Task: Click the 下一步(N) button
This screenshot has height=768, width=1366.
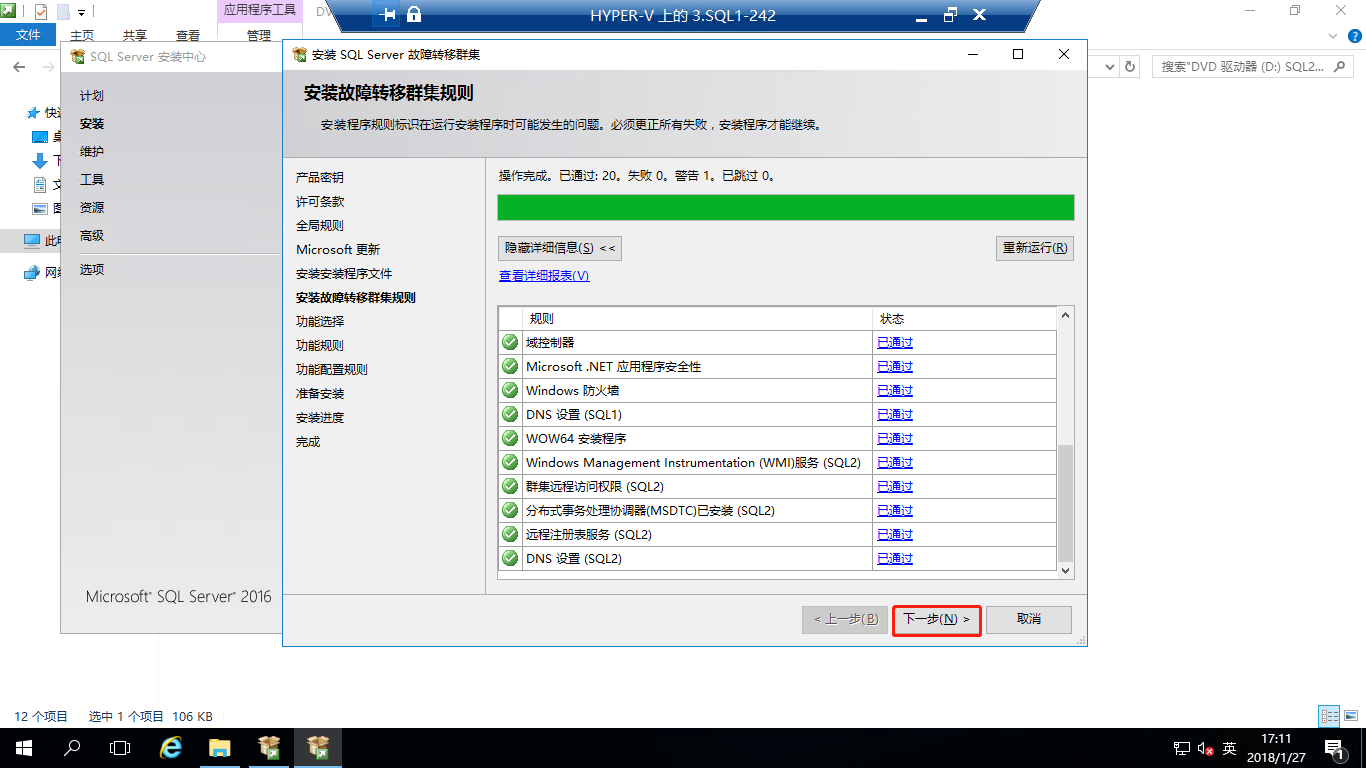Action: [x=937, y=620]
